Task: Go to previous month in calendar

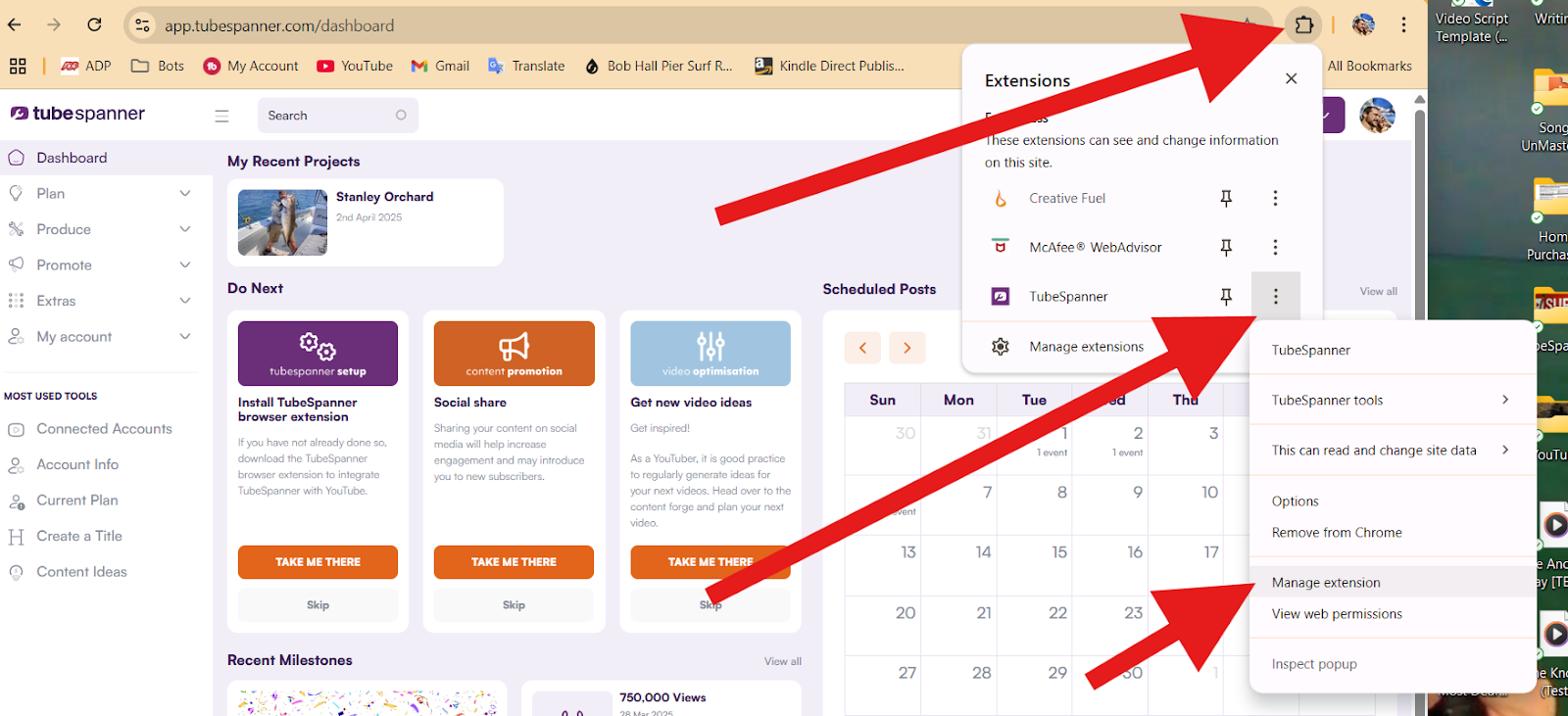Action: click(x=862, y=348)
